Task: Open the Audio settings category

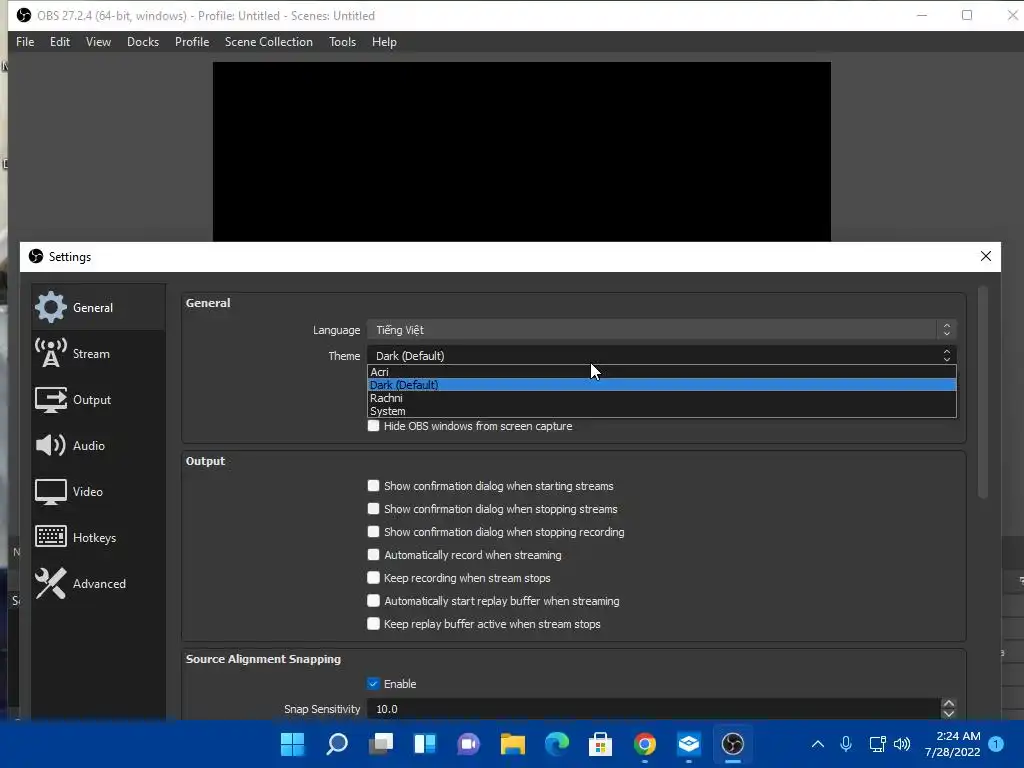Action: coord(98,445)
